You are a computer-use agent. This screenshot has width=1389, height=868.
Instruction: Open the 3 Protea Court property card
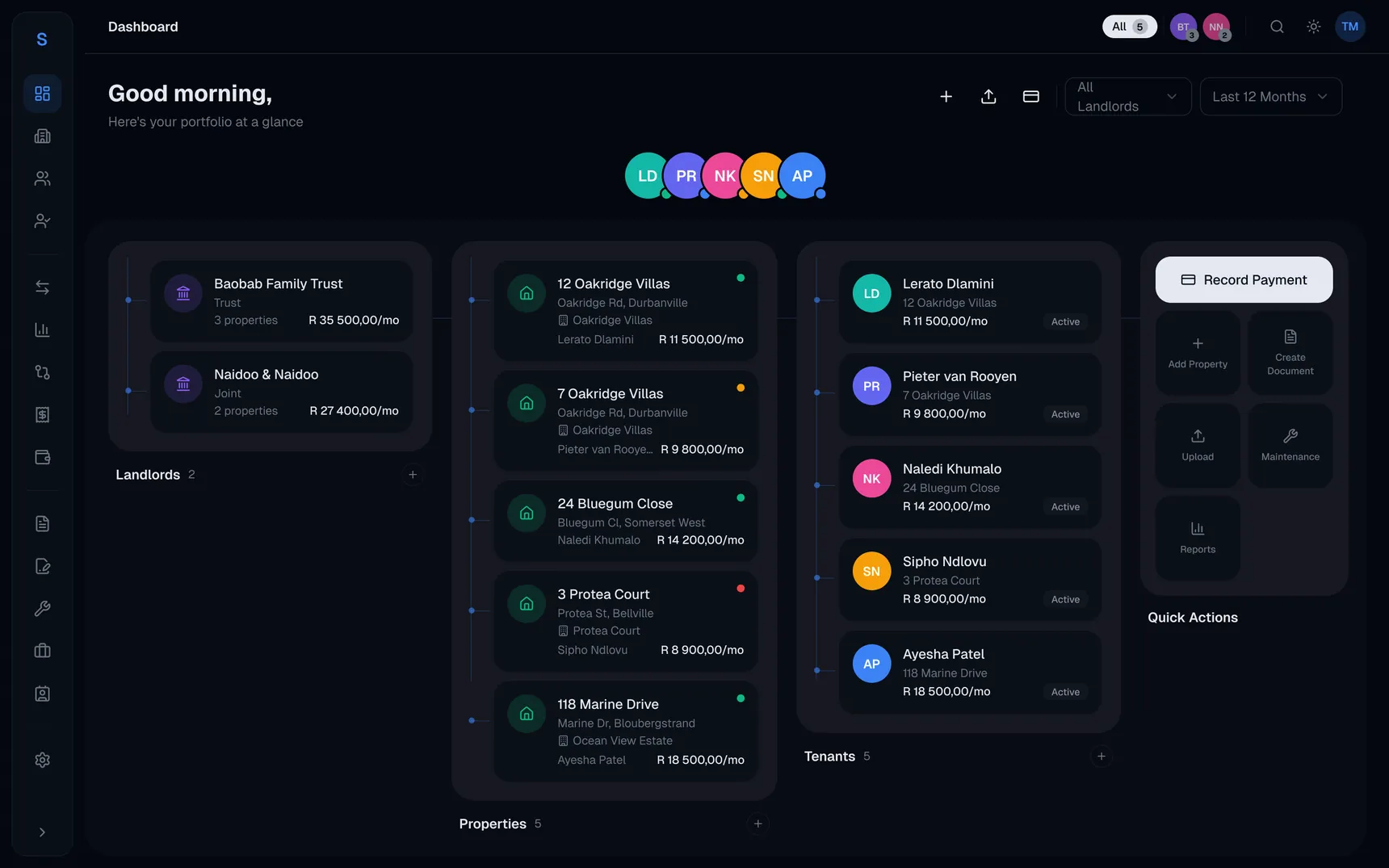point(626,621)
